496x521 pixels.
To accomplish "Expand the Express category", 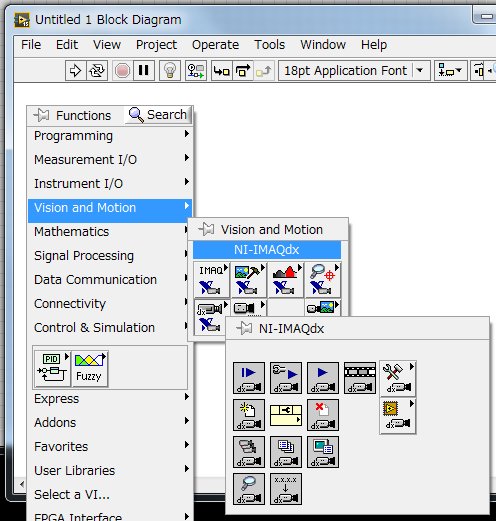I will pos(110,399).
